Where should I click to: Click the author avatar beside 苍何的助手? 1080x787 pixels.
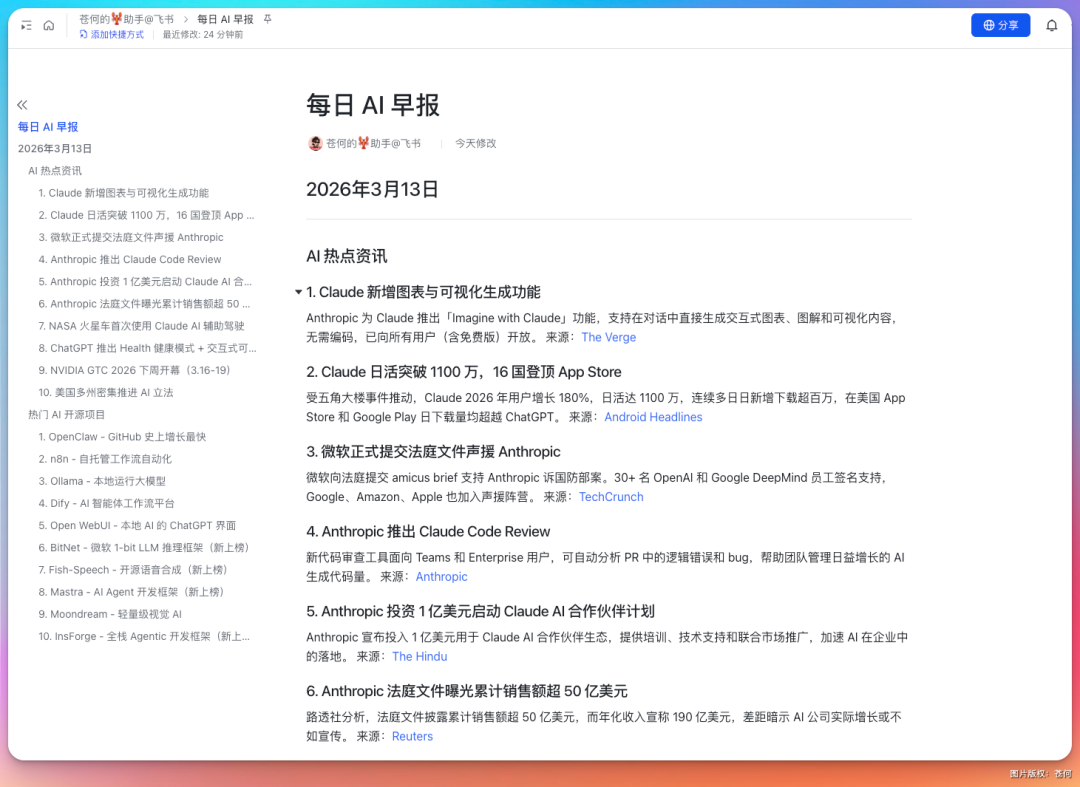[x=314, y=143]
